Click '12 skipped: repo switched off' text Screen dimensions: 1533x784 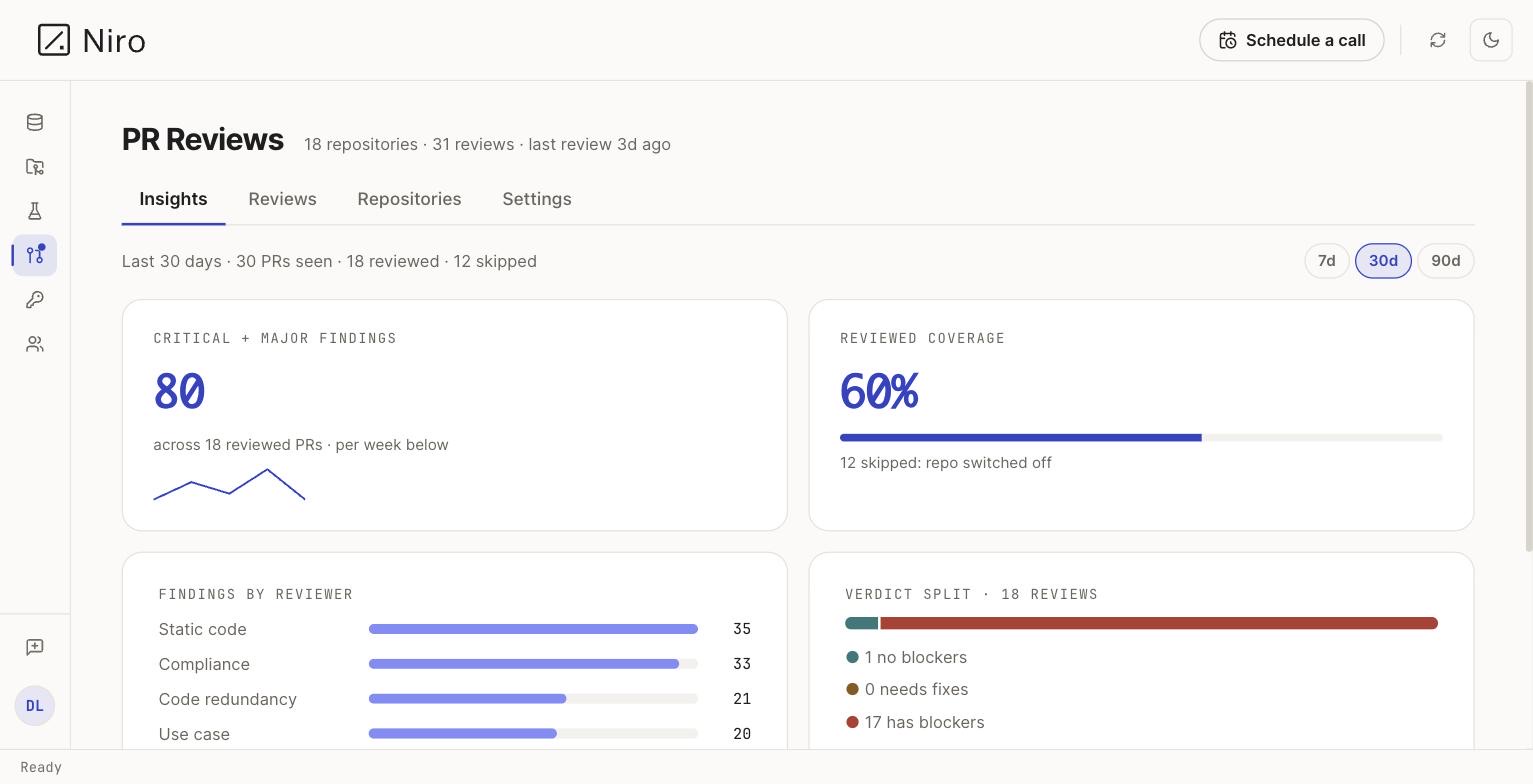[946, 463]
